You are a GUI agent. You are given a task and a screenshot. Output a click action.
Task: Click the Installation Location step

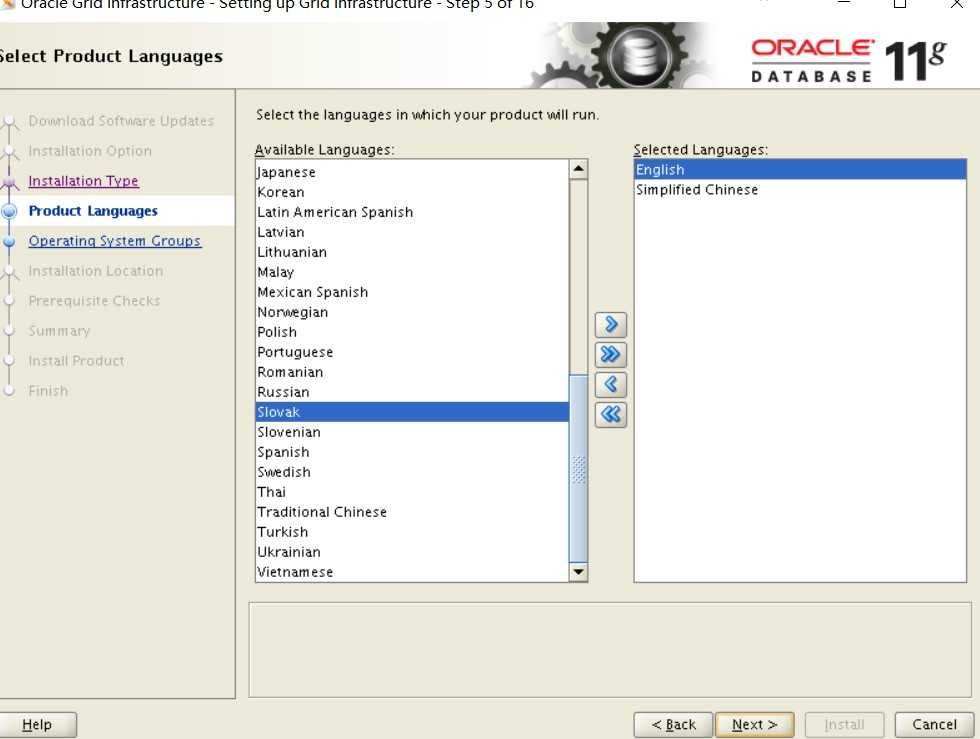pos(96,271)
